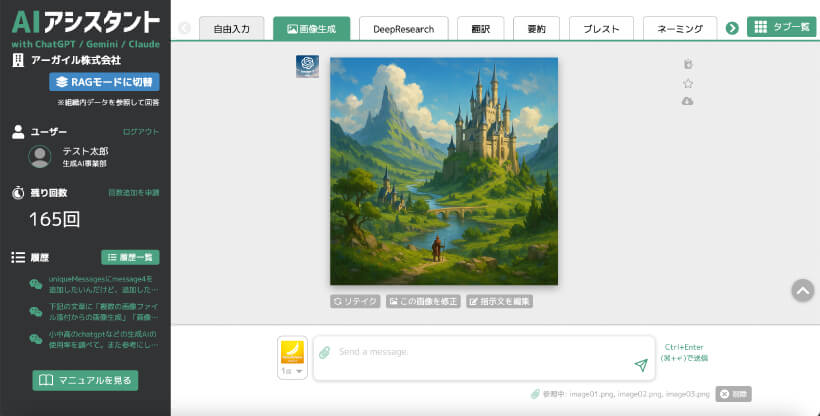820x416 pixels.
Task: Click the リテイク retake button
Action: [355, 301]
